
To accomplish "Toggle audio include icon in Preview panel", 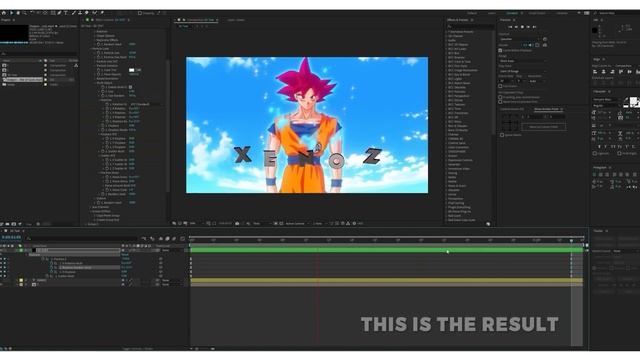I will point(530,45).
